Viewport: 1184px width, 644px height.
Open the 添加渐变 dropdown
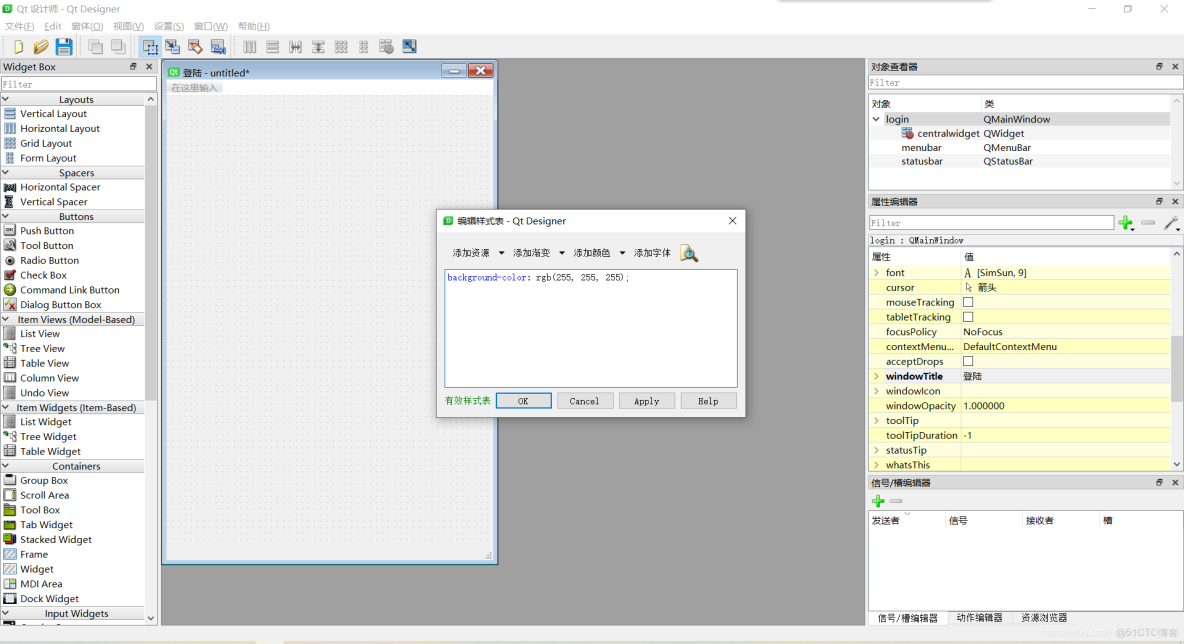(541, 253)
